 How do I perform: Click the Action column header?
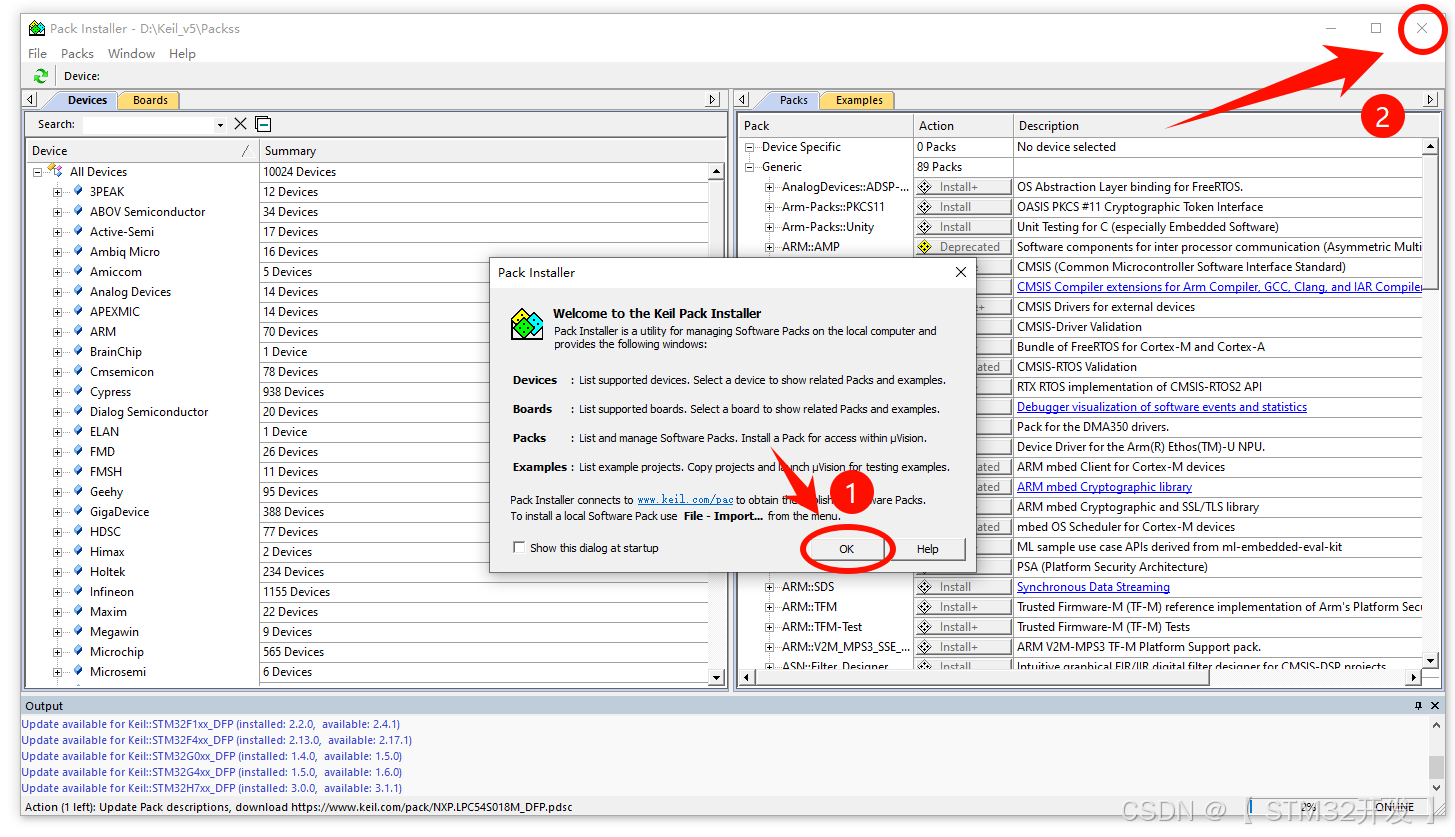point(963,126)
